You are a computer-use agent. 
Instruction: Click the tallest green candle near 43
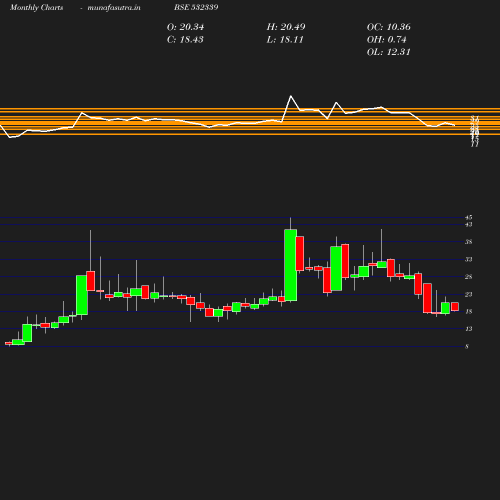tap(291, 265)
